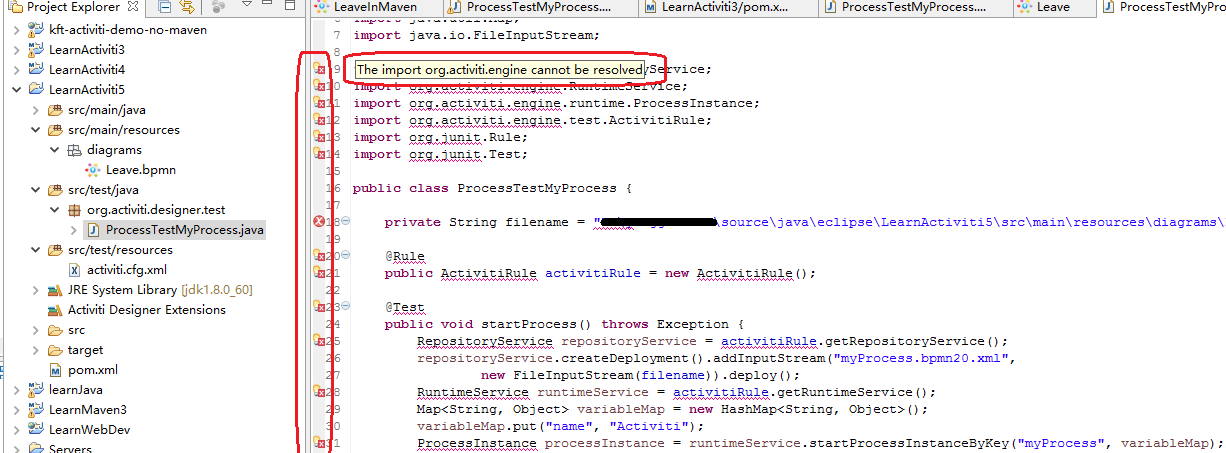Click the 'import org.junit.Rule;' line
Image resolution: width=1226 pixels, height=453 pixels.
tap(440, 137)
